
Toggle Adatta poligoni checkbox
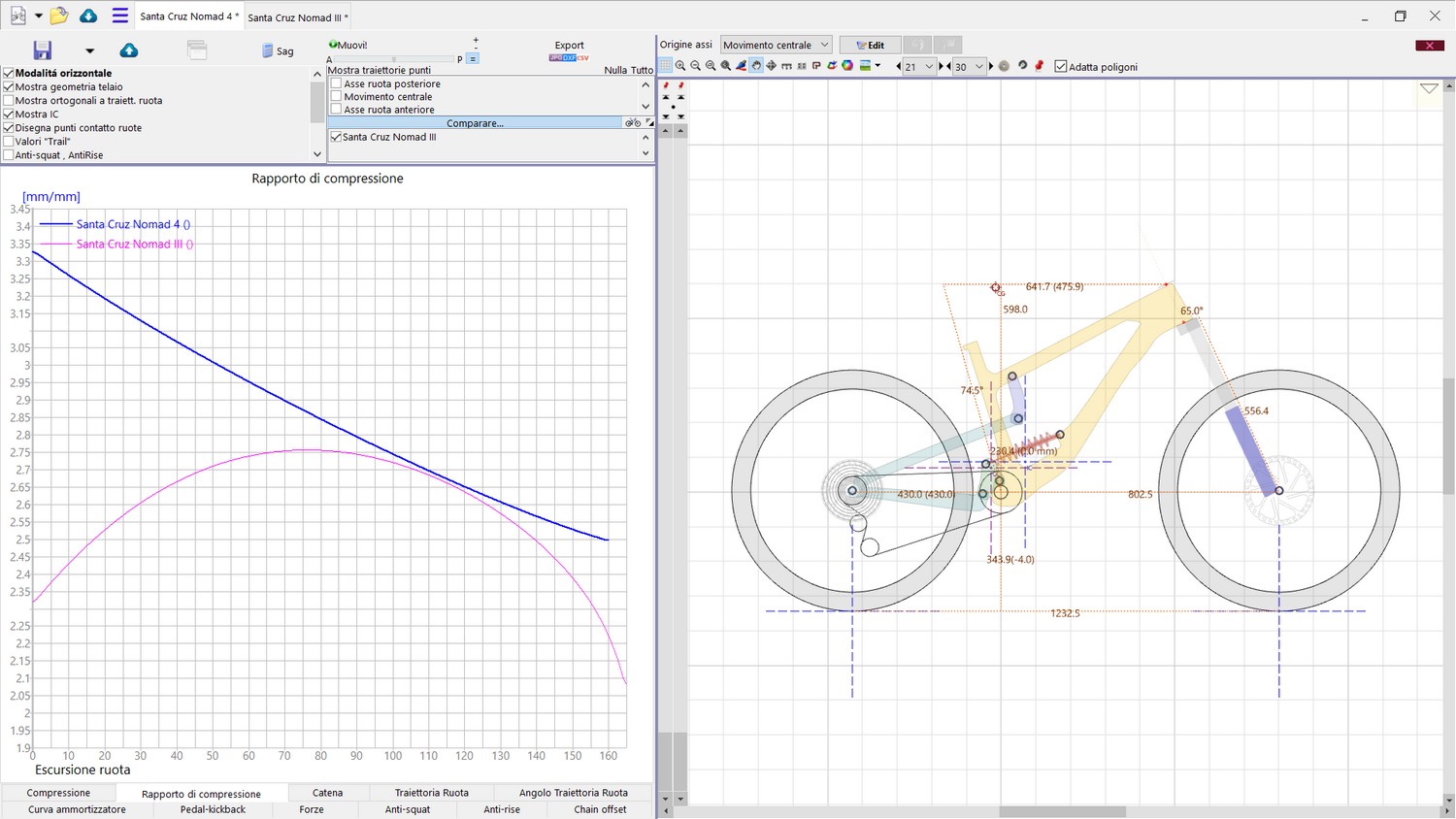point(1061,66)
